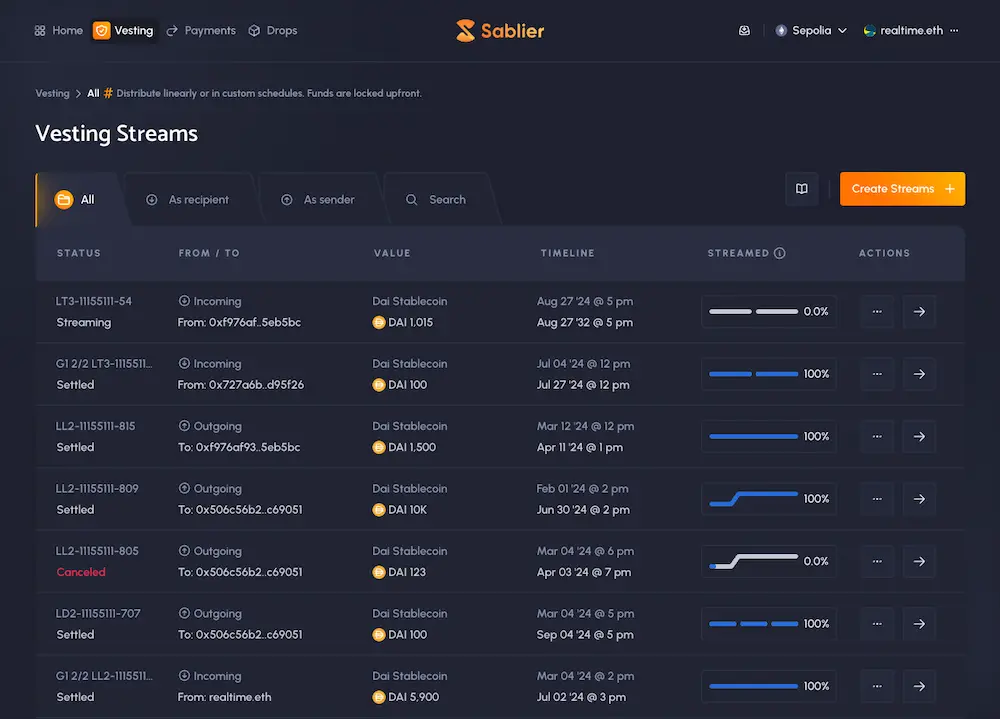Expand the Sepolia network dropdown
Screen dimensions: 1000x719
click(x=811, y=31)
